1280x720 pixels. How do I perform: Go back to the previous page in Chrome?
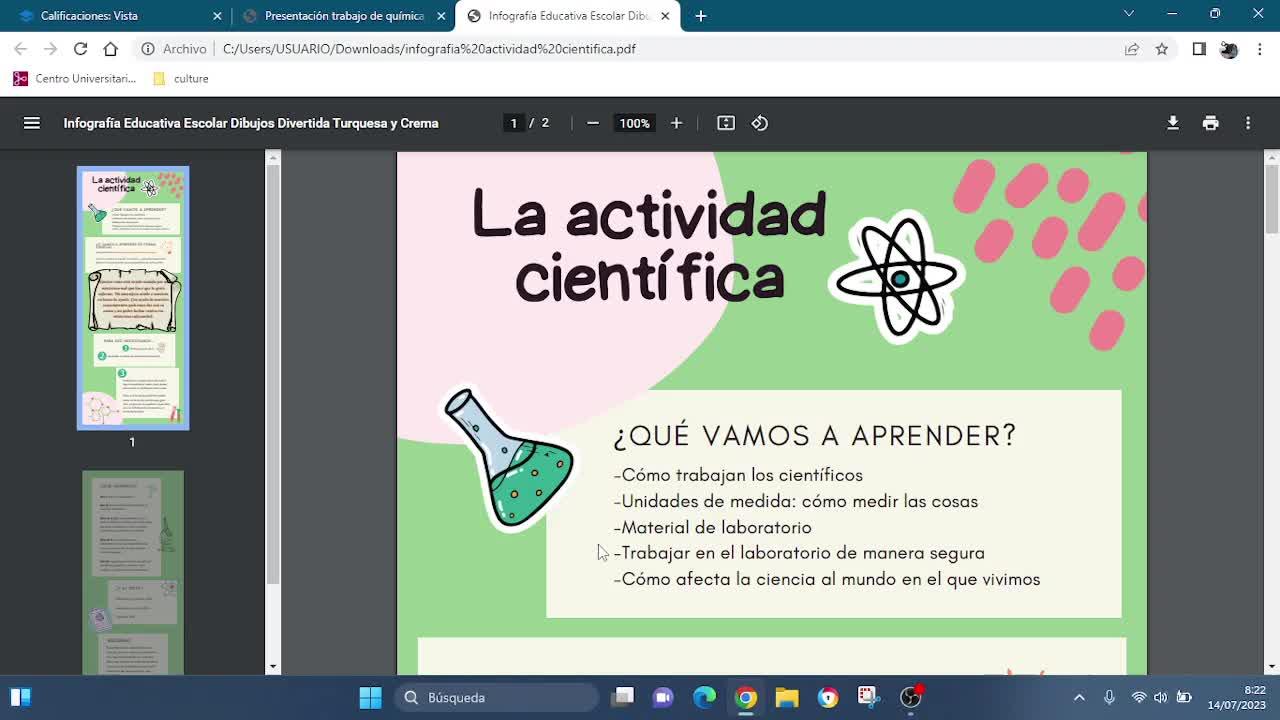(20, 49)
